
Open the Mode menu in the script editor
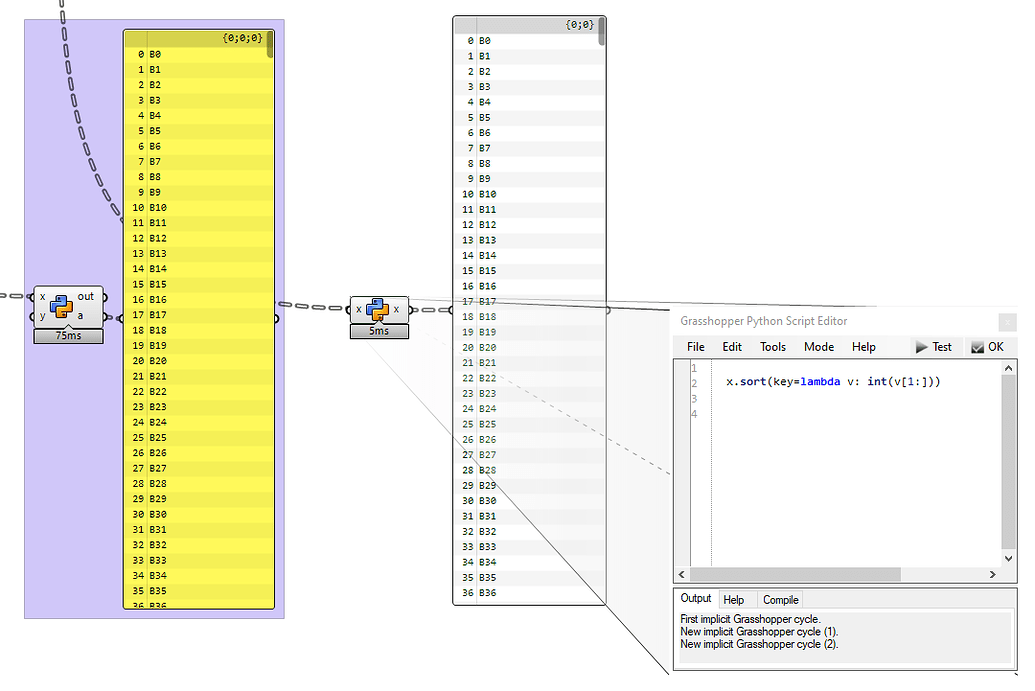tap(819, 347)
